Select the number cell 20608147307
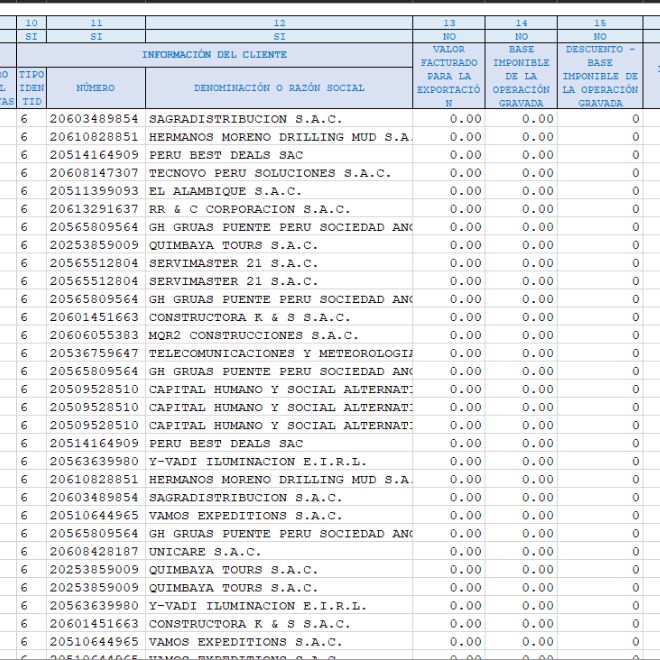 (95, 173)
